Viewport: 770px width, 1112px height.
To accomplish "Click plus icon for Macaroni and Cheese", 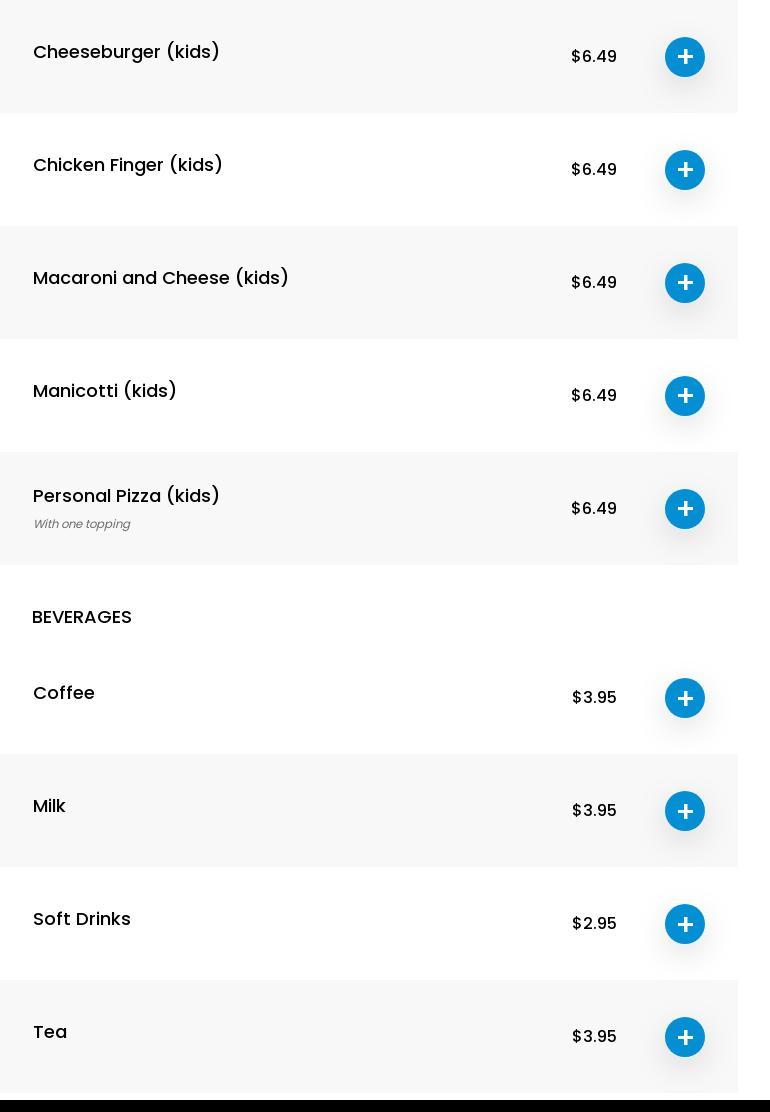I will coord(685,283).
